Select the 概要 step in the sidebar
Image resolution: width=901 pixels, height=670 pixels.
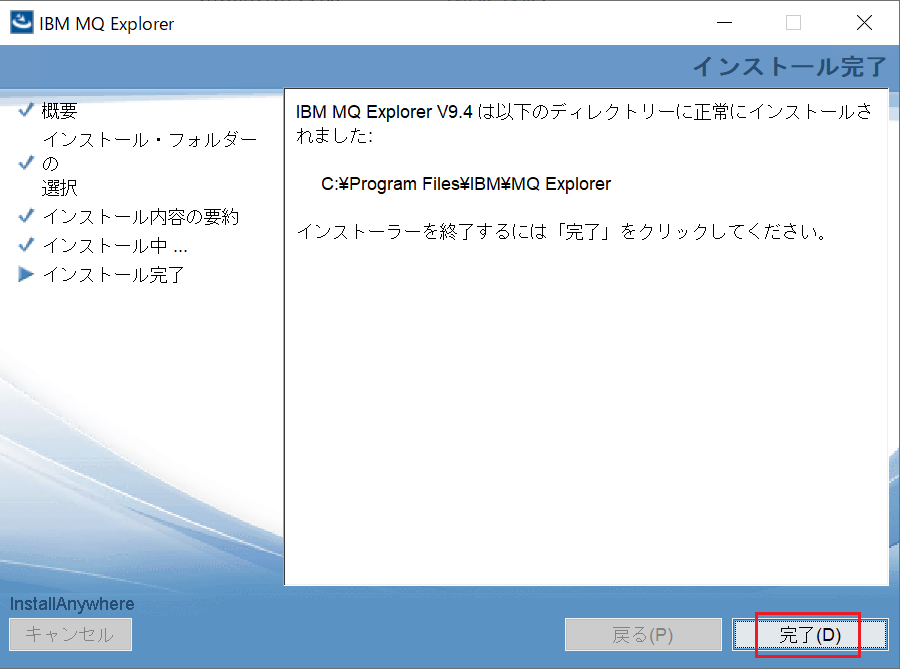(59, 110)
